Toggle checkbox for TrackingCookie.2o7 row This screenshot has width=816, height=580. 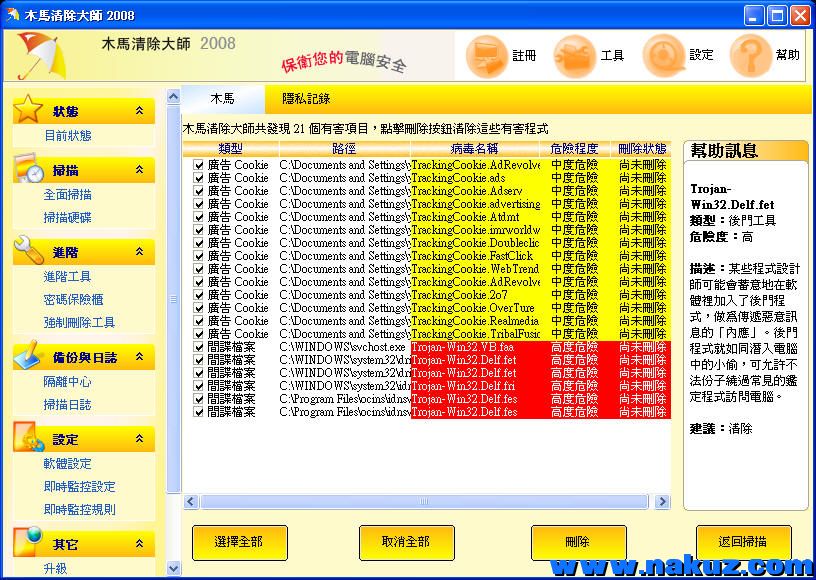[x=199, y=295]
